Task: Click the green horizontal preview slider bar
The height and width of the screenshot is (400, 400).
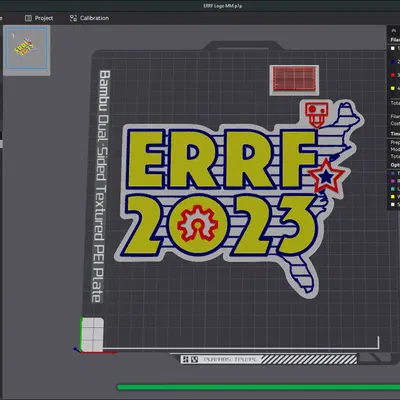Action: [x=258, y=387]
